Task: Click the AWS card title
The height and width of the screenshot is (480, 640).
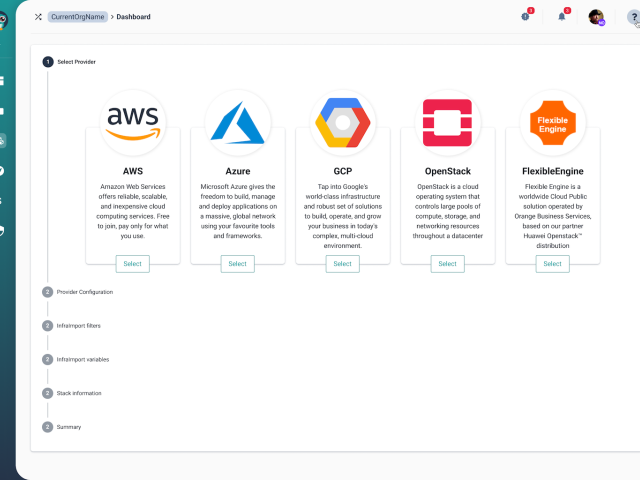Action: click(133, 171)
